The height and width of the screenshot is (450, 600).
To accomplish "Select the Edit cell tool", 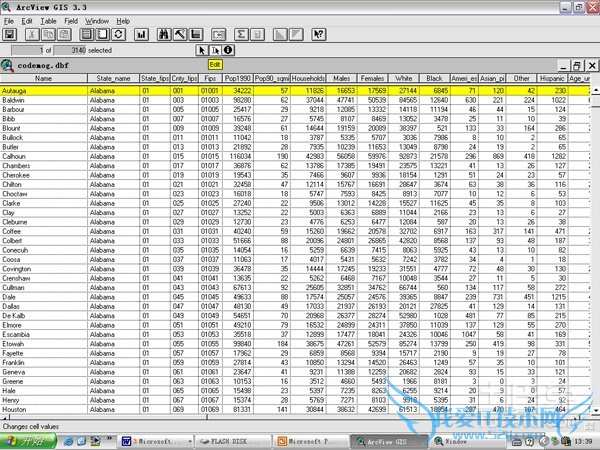I will 214,49.
